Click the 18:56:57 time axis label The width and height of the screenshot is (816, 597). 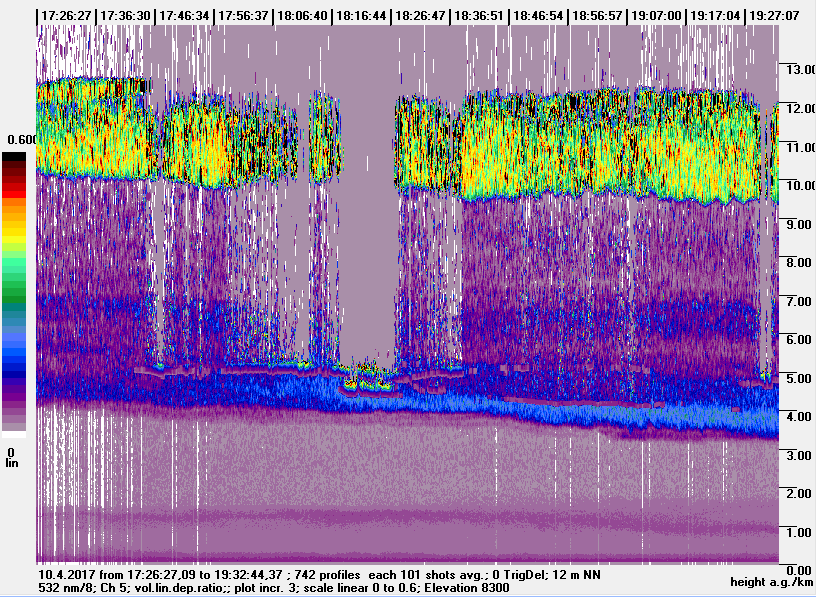click(597, 16)
